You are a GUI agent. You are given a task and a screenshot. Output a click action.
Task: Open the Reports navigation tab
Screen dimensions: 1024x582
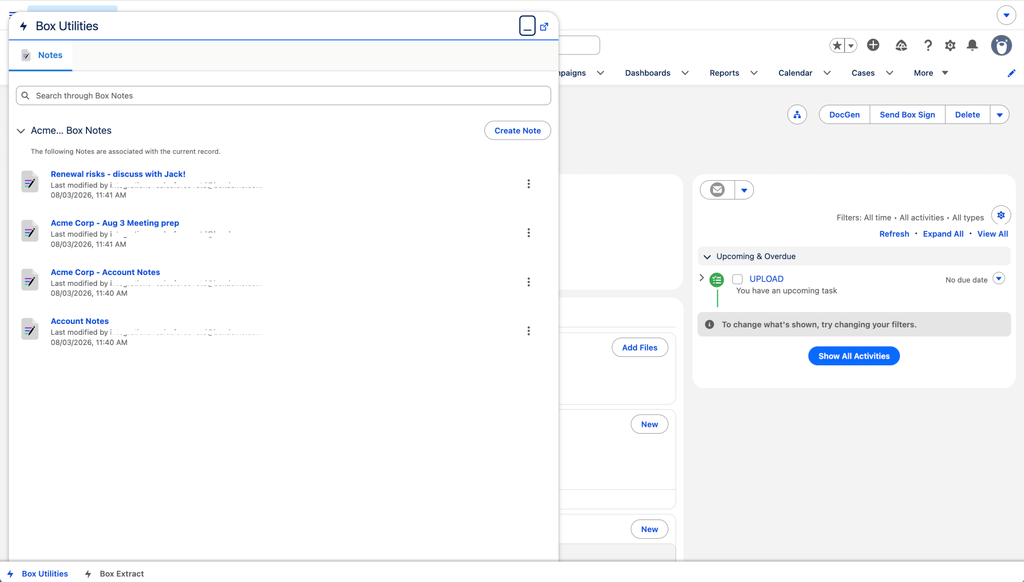point(724,73)
